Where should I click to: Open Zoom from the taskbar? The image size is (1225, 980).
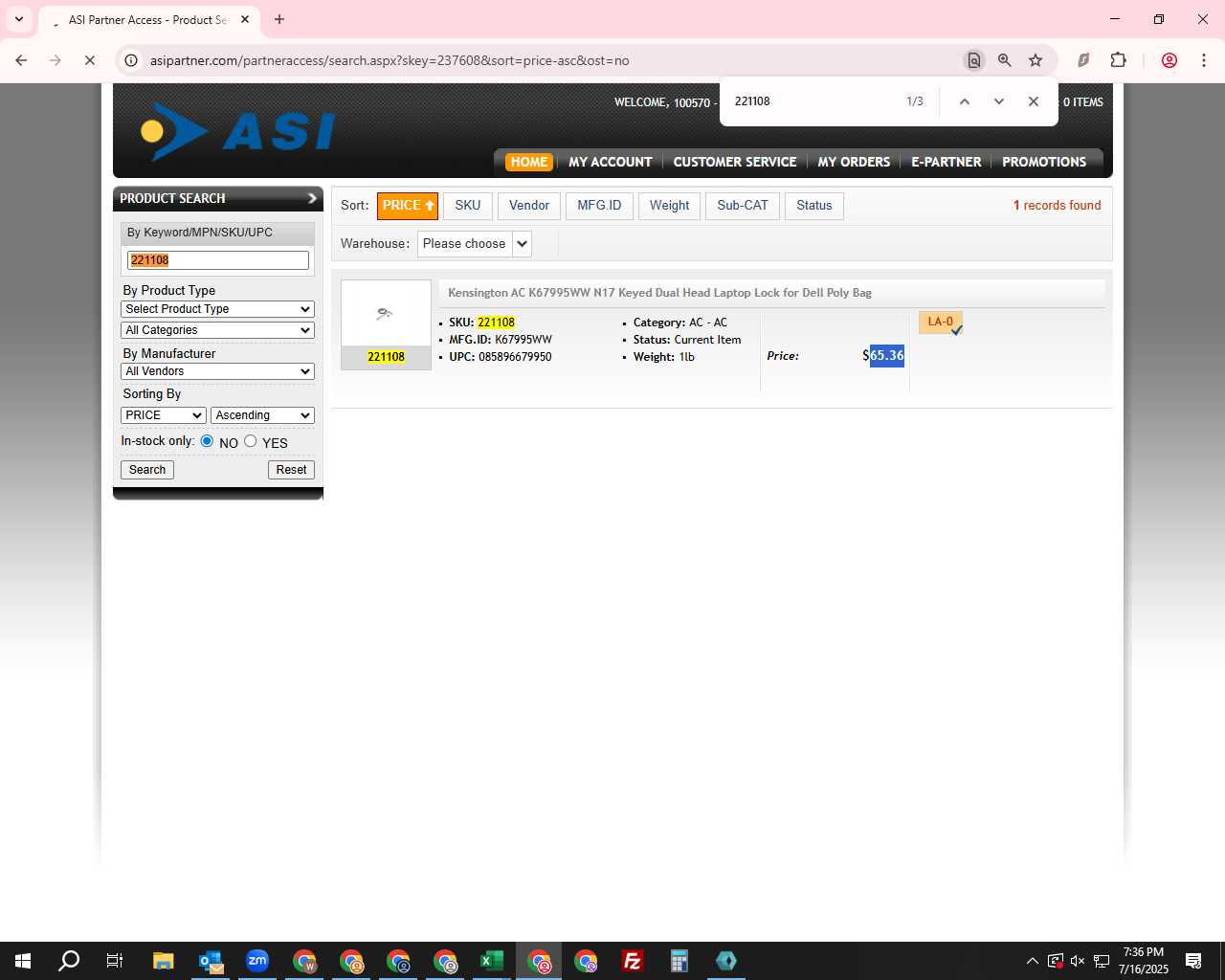[256, 961]
